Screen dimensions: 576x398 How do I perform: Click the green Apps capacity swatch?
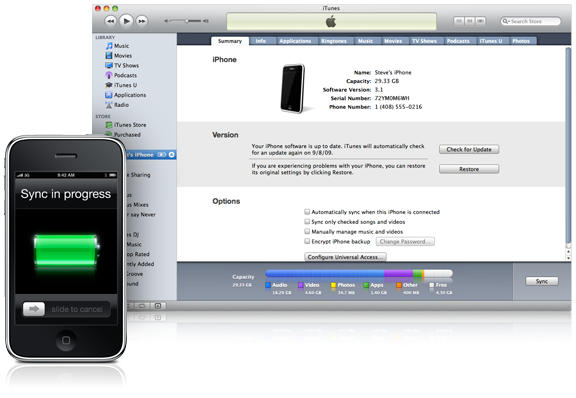coord(366,285)
